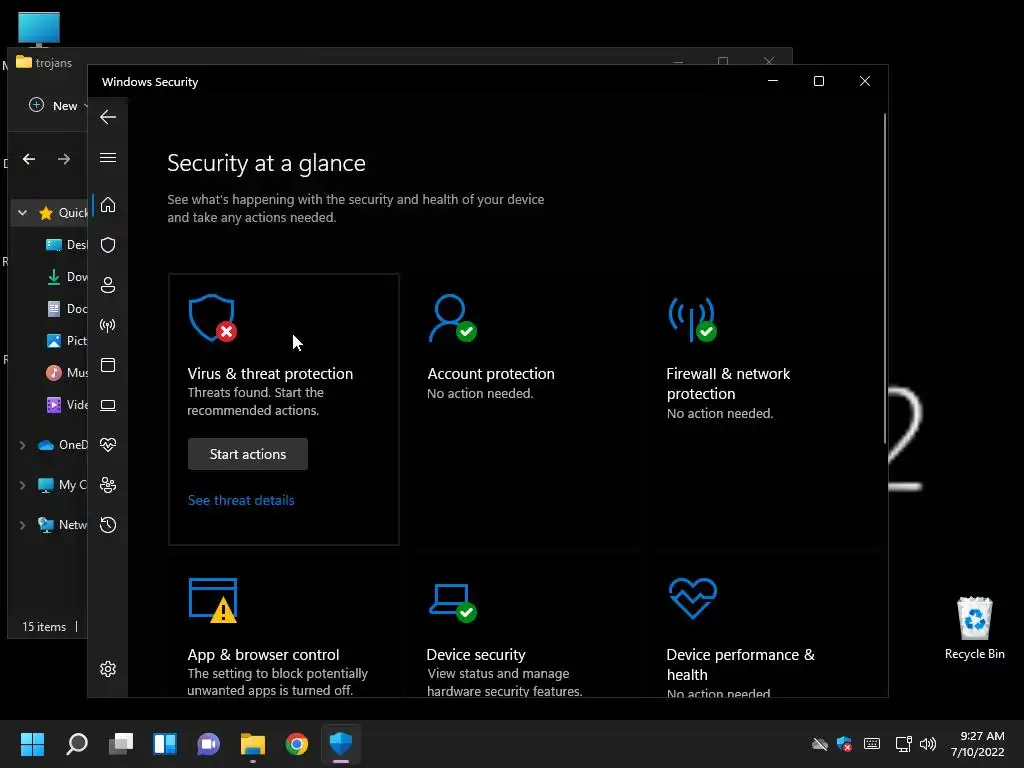Select Pictures in Explorer navigation pane

(65, 341)
